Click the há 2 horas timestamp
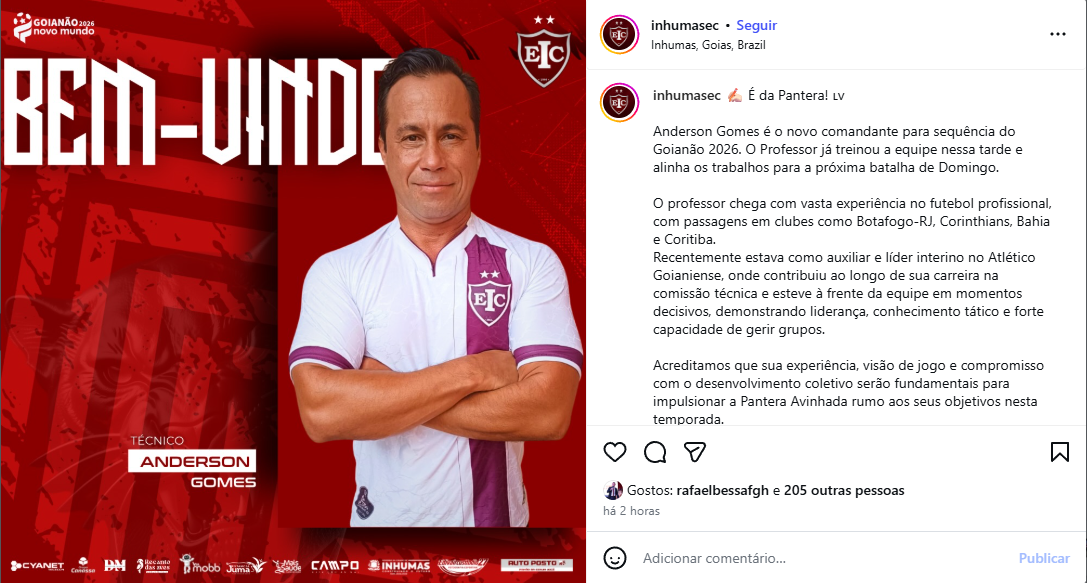The width and height of the screenshot is (1087, 583). (x=631, y=511)
